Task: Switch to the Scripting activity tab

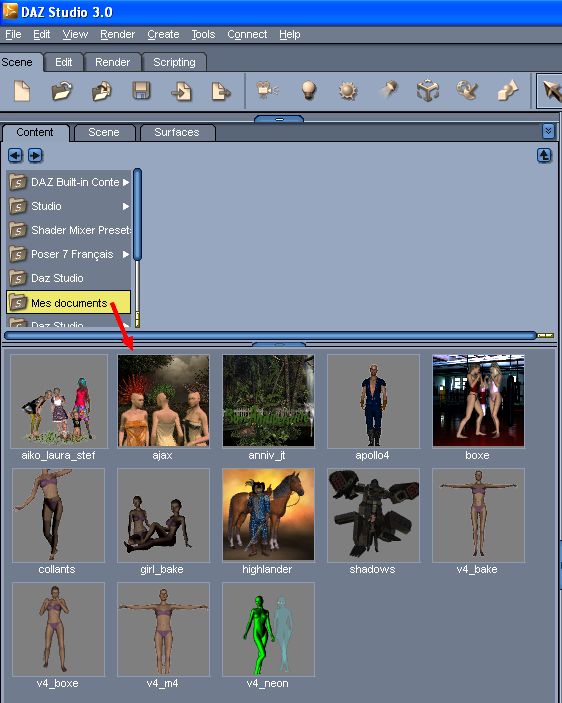Action: pos(174,62)
